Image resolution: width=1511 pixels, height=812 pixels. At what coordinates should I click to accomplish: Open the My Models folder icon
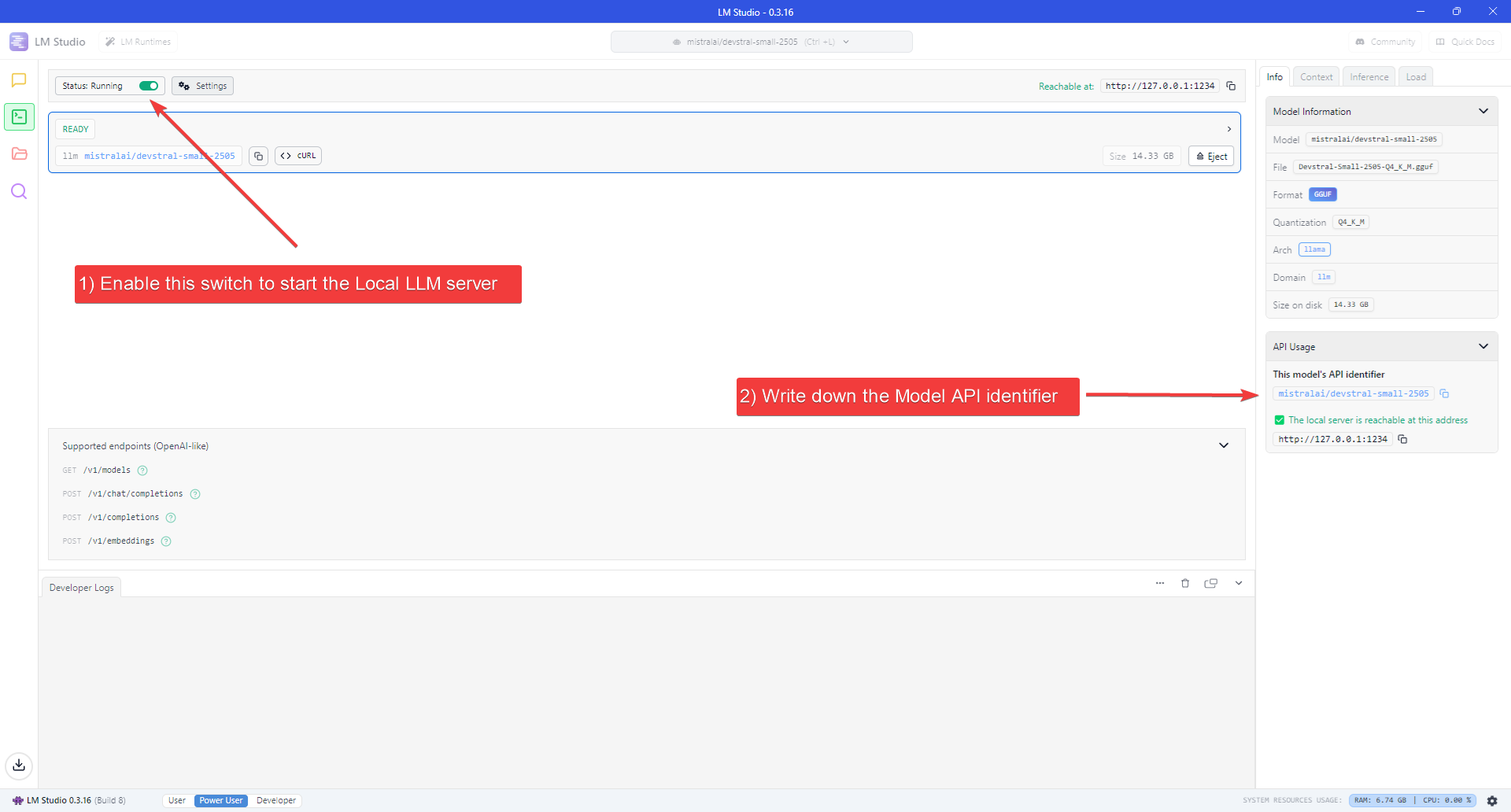pos(19,154)
